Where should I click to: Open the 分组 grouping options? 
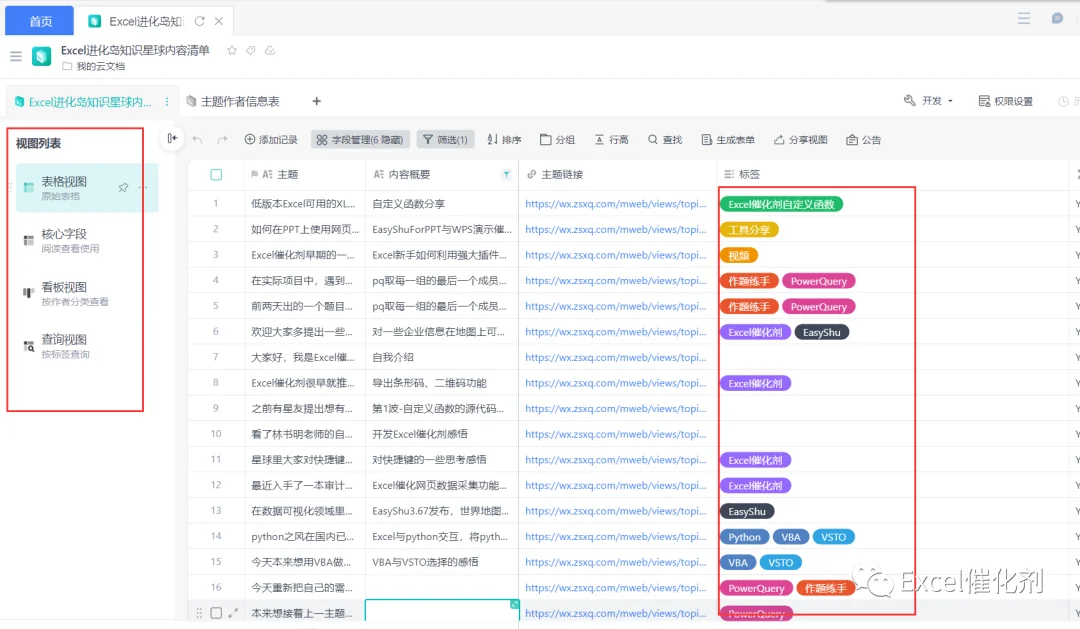click(557, 140)
